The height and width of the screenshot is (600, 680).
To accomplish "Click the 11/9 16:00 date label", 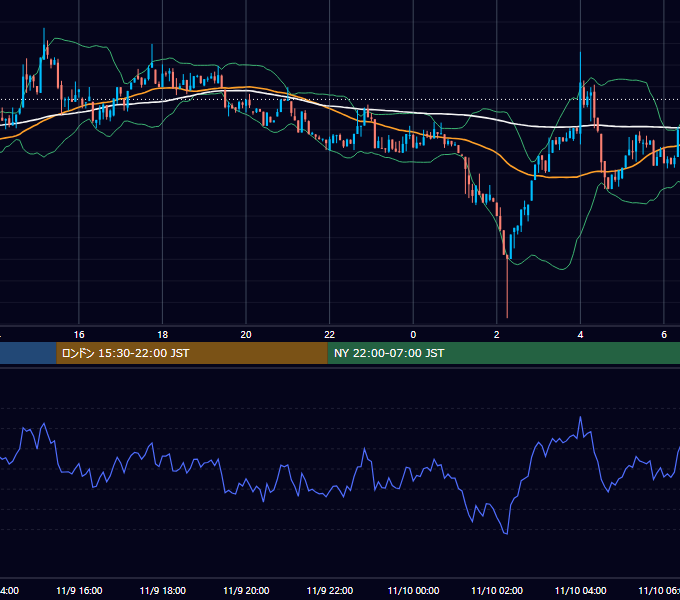I will (79, 590).
